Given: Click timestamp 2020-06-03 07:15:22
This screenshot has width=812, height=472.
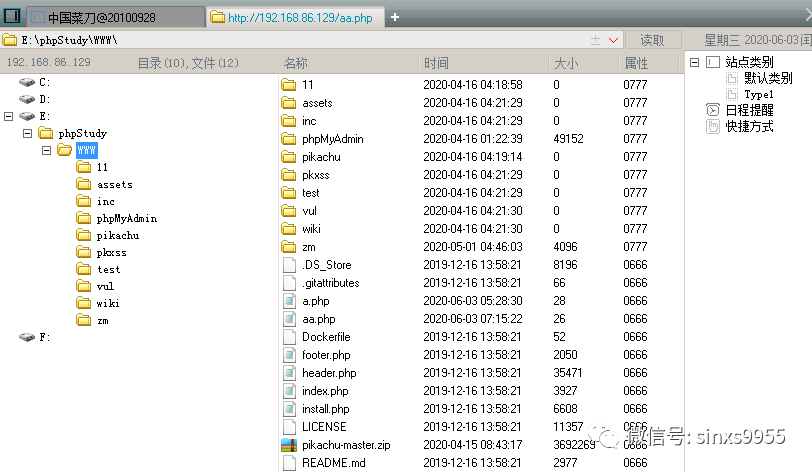Looking at the screenshot, I should 473,319.
